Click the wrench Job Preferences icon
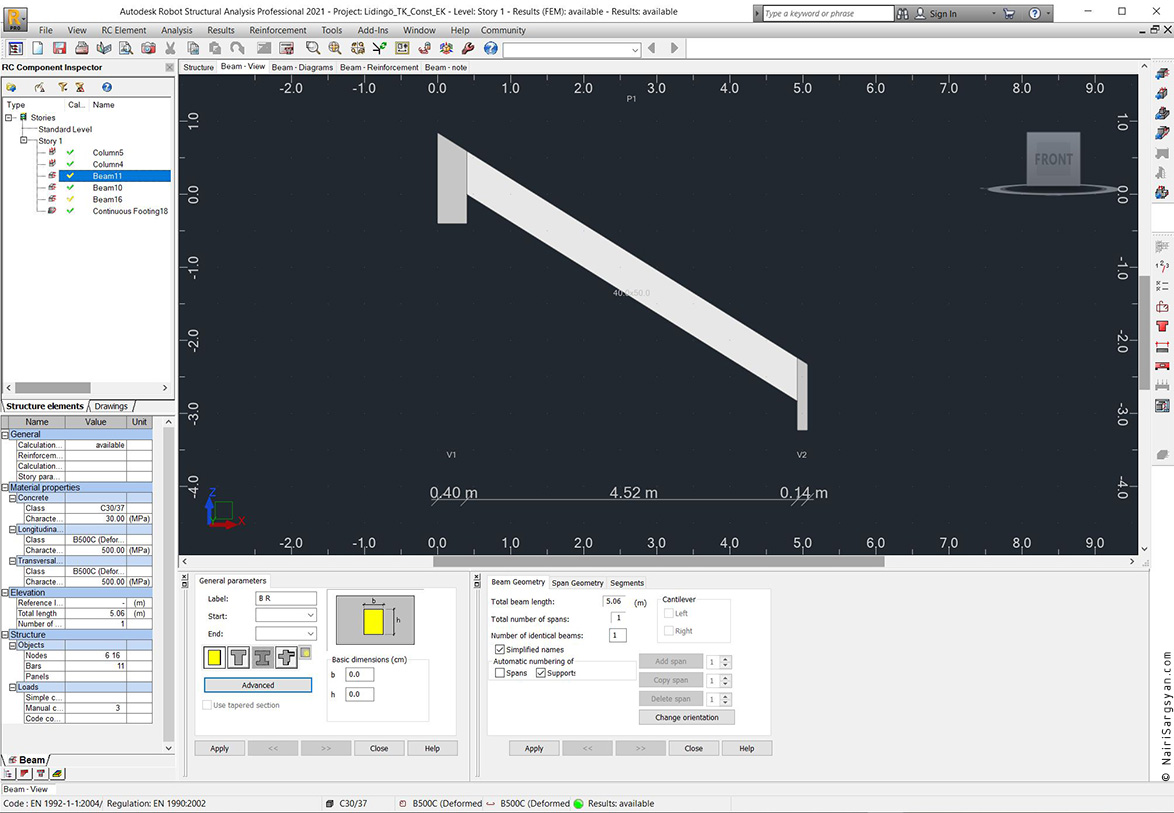The height and width of the screenshot is (813, 1174). pyautogui.click(x=468, y=48)
